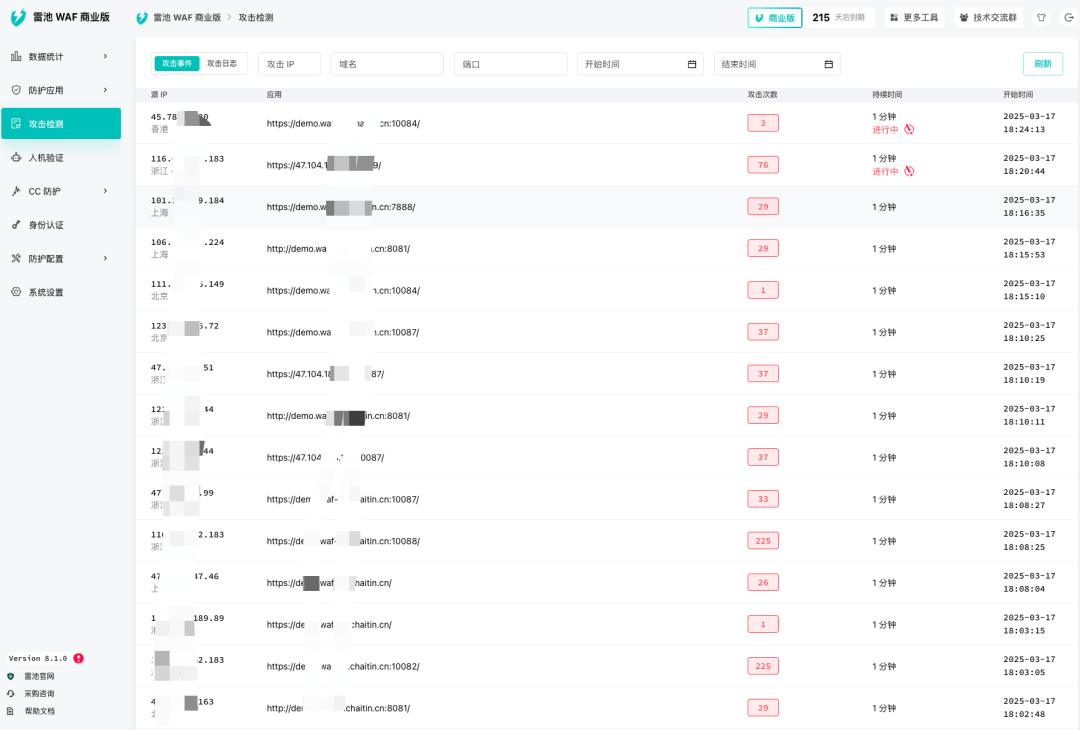Click the 采购咨询 headset icon

pos(10,694)
